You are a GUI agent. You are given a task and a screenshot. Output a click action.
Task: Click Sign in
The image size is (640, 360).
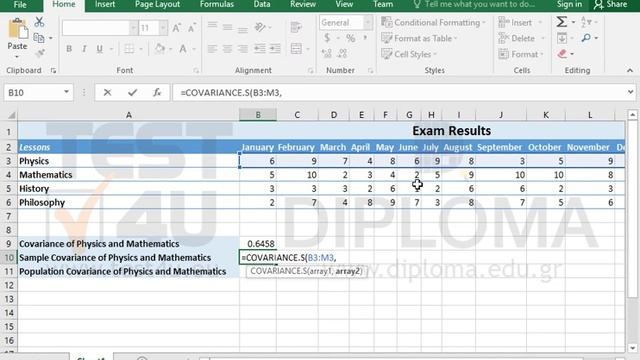click(569, 4)
